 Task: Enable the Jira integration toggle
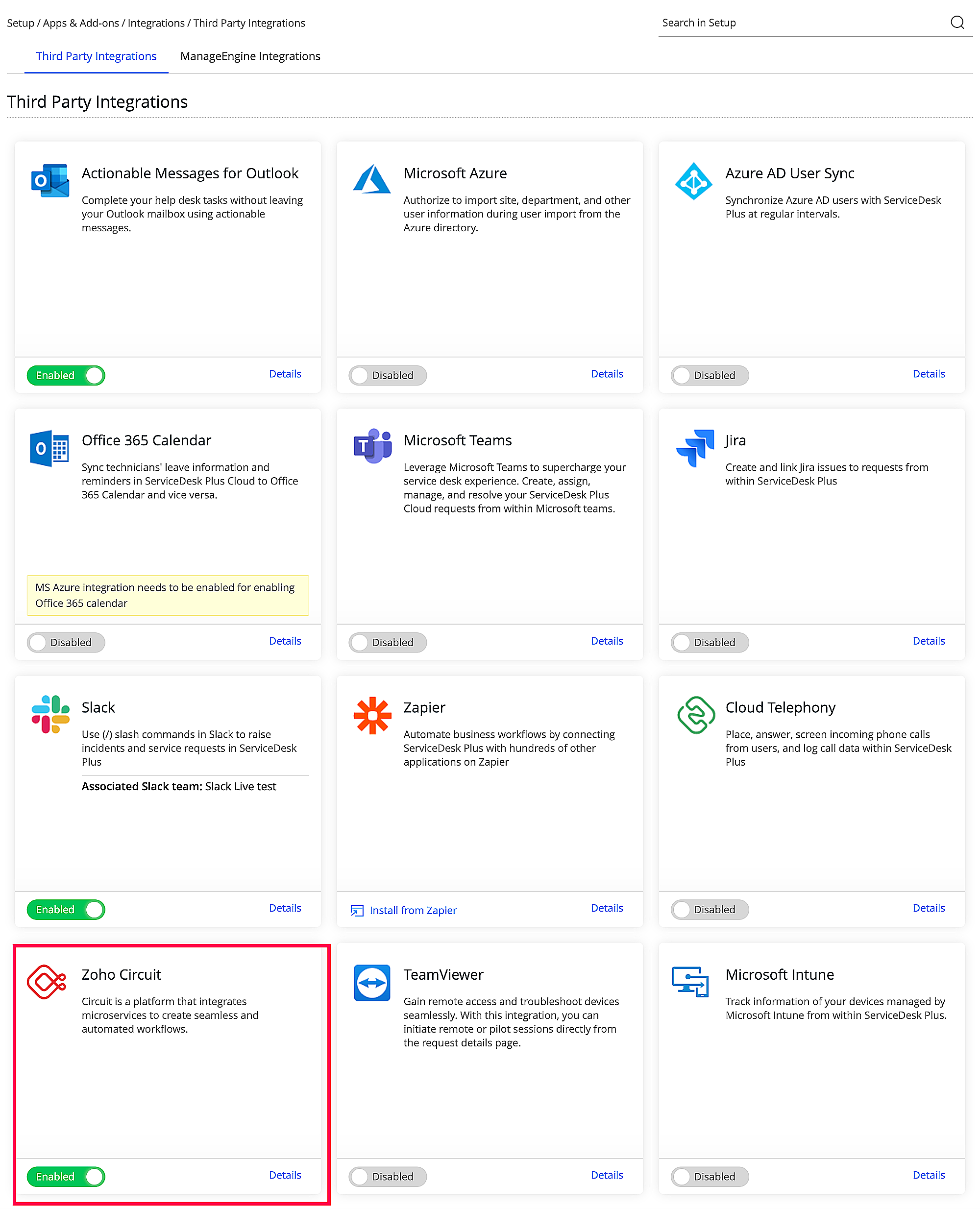pos(710,642)
